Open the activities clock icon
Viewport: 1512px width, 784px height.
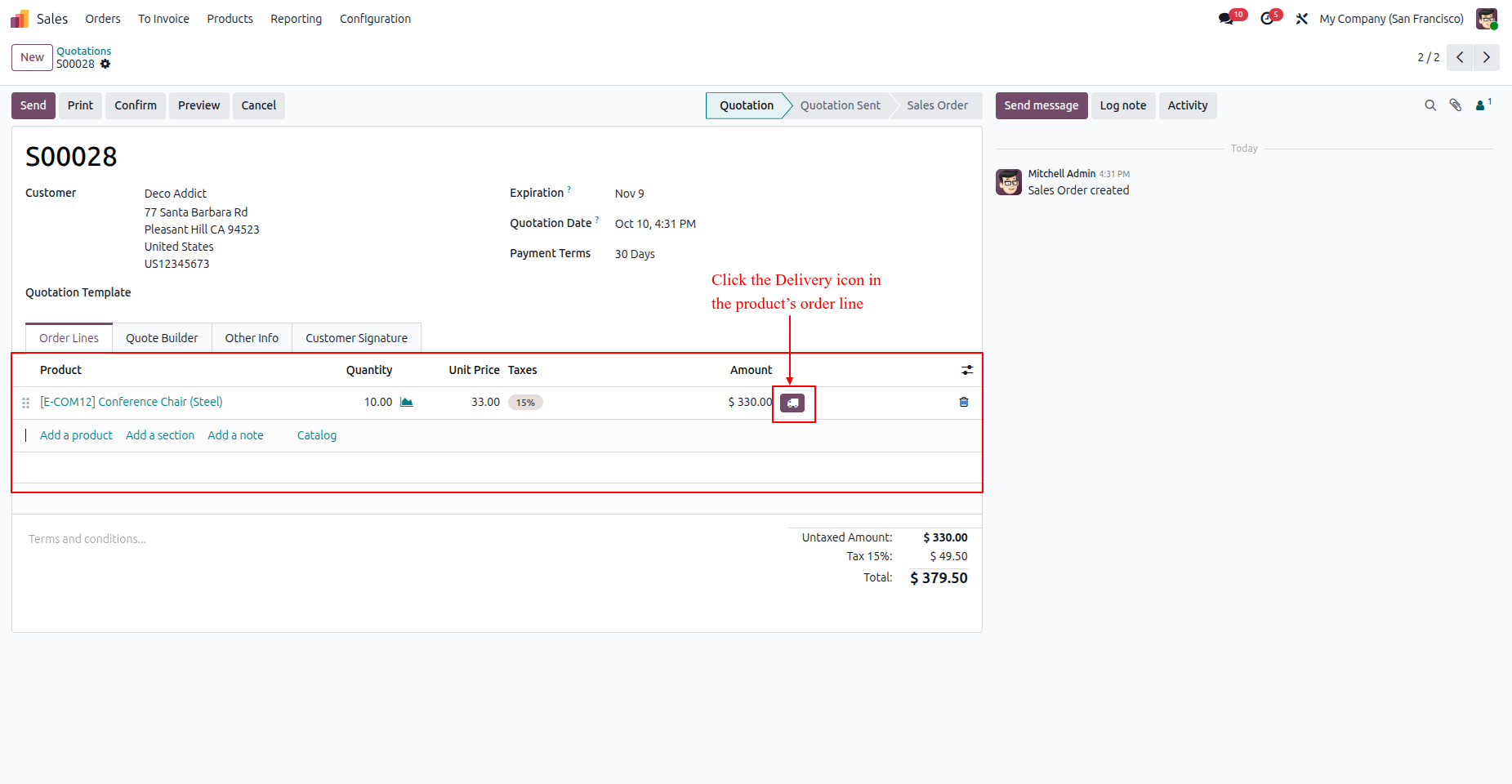pyautogui.click(x=1268, y=18)
